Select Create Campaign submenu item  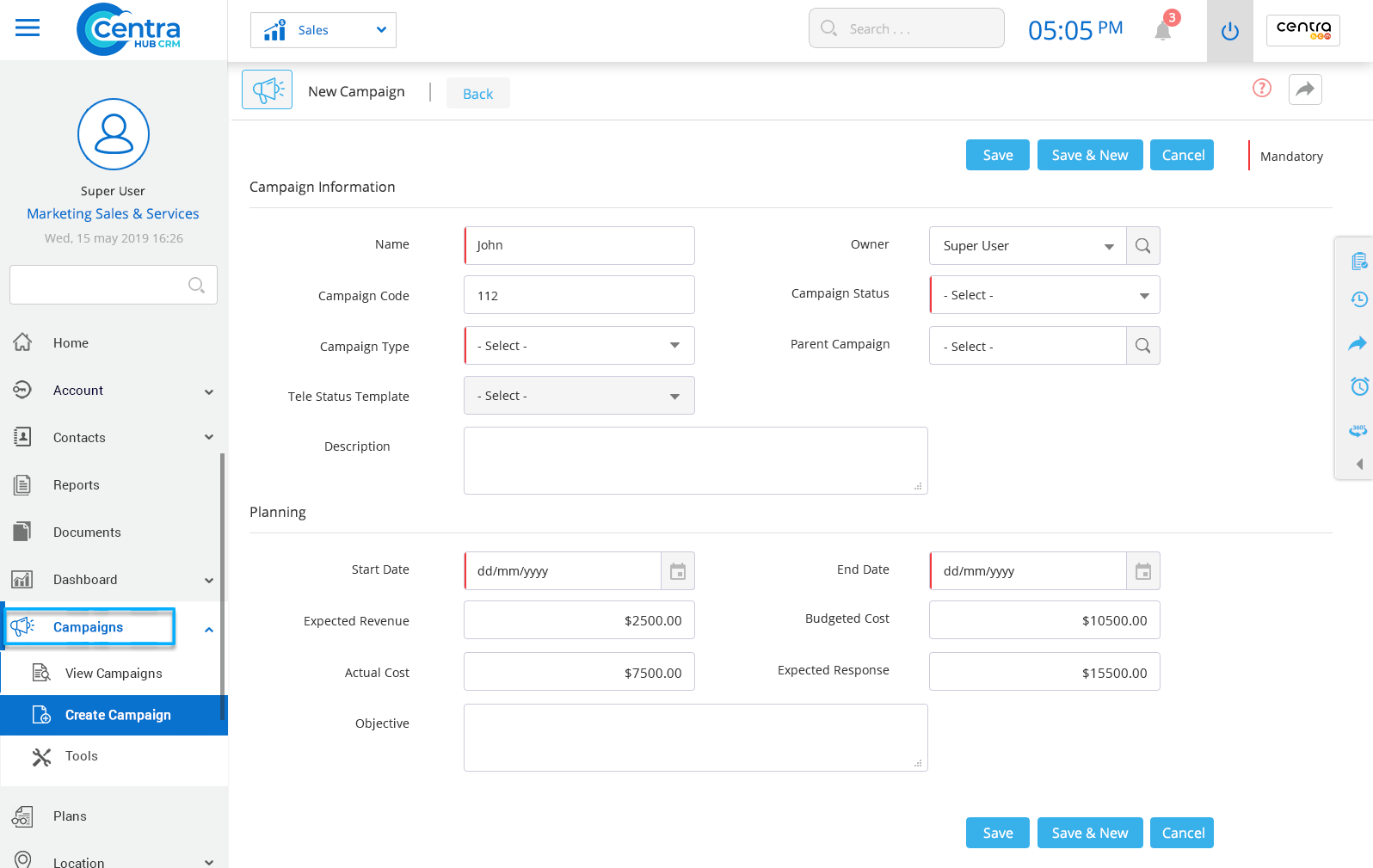pos(114,715)
